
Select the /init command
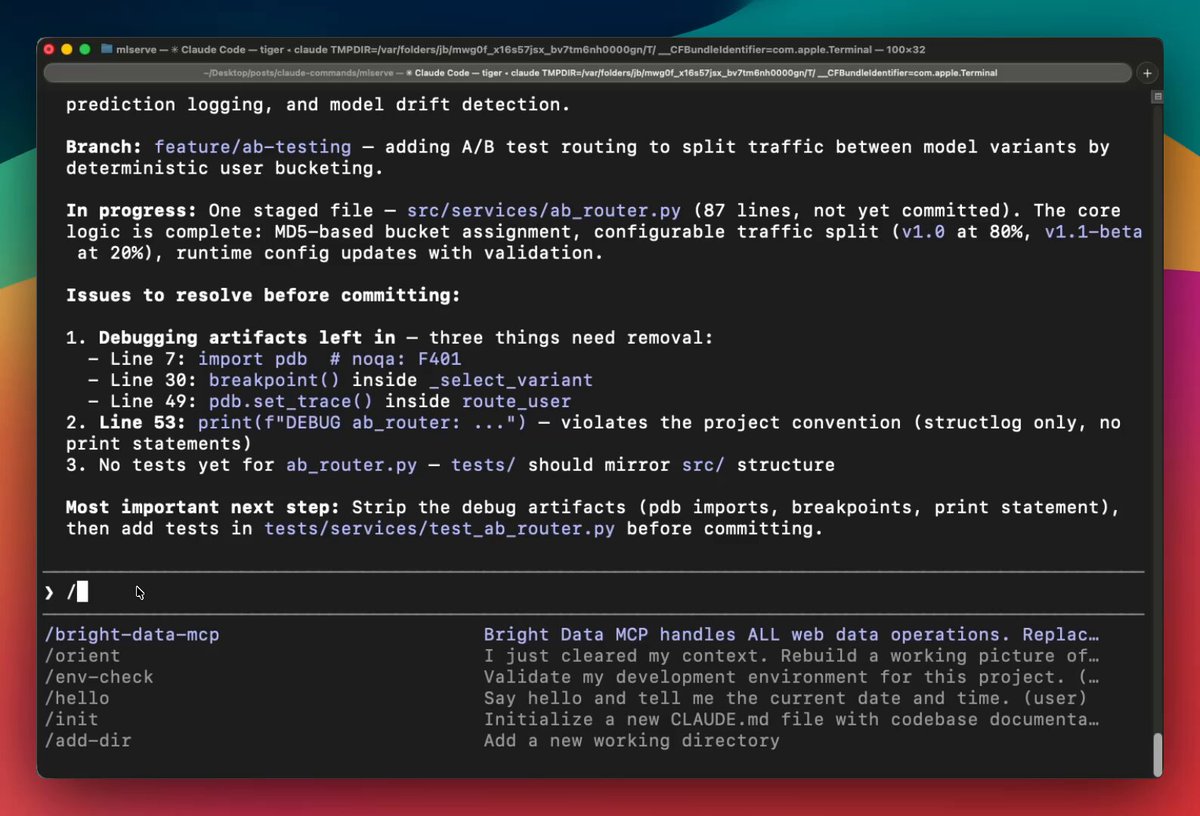click(x=72, y=719)
